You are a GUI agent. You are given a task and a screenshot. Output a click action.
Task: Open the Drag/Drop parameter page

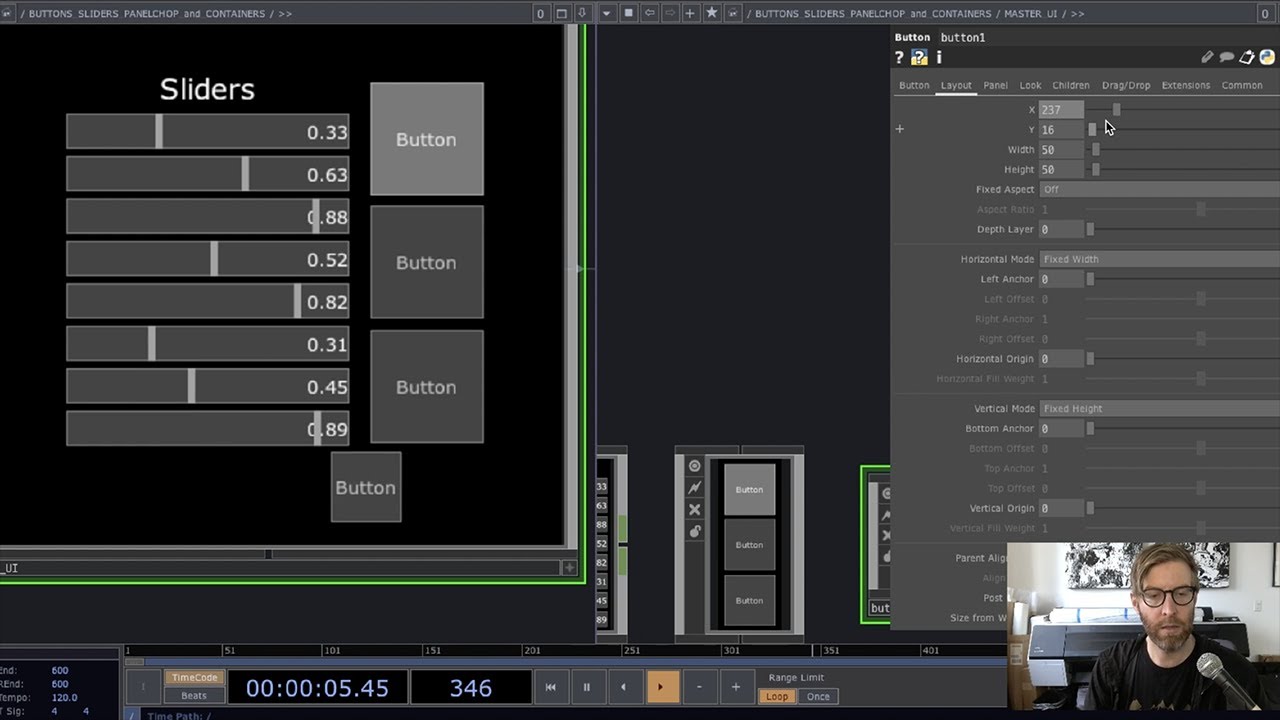coord(1126,85)
